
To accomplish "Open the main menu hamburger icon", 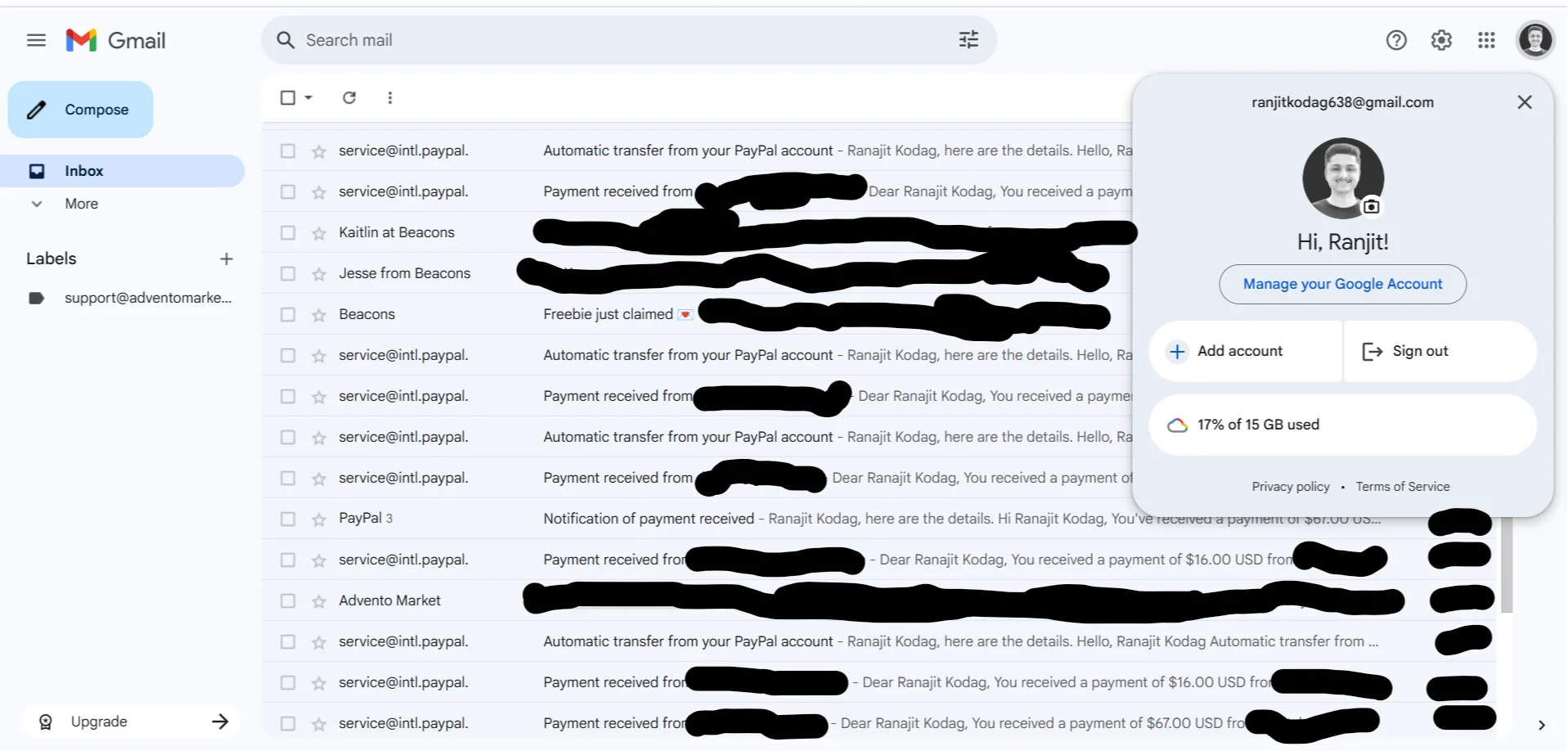I will [x=36, y=40].
